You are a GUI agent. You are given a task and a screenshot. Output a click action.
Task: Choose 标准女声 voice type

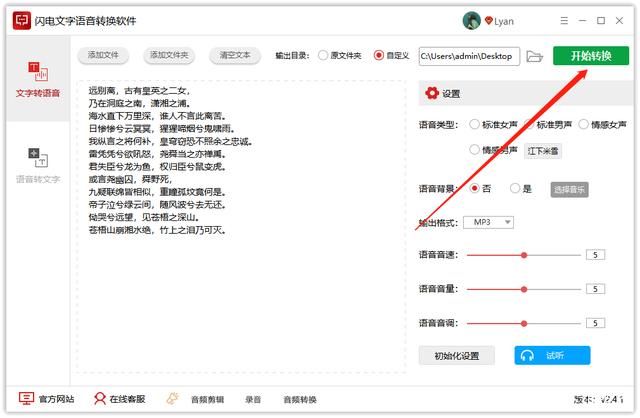pos(474,124)
